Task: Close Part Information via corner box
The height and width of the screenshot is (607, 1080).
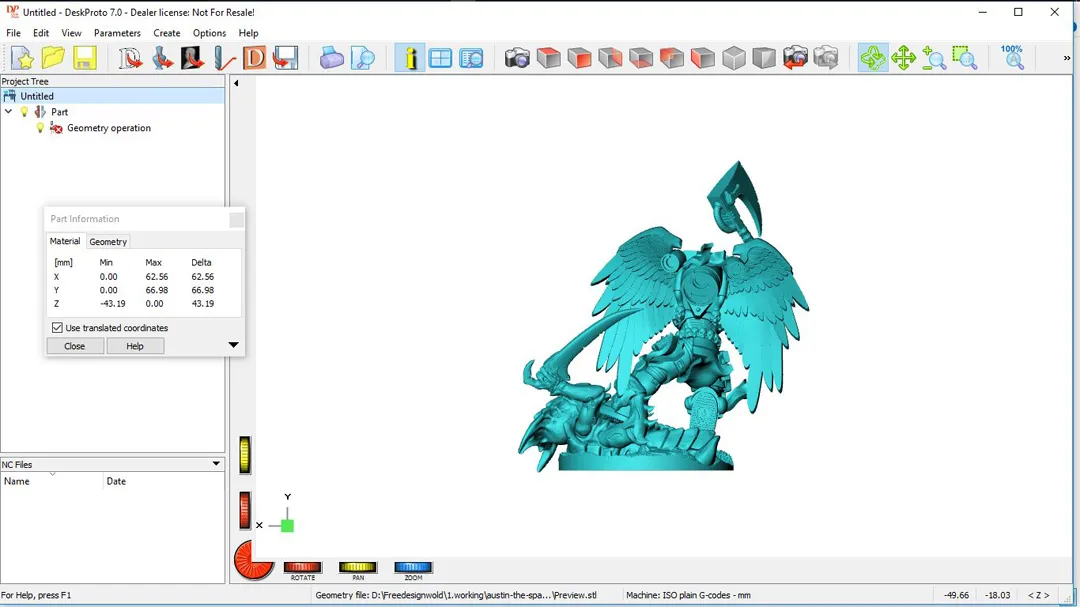Action: pyautogui.click(x=236, y=220)
